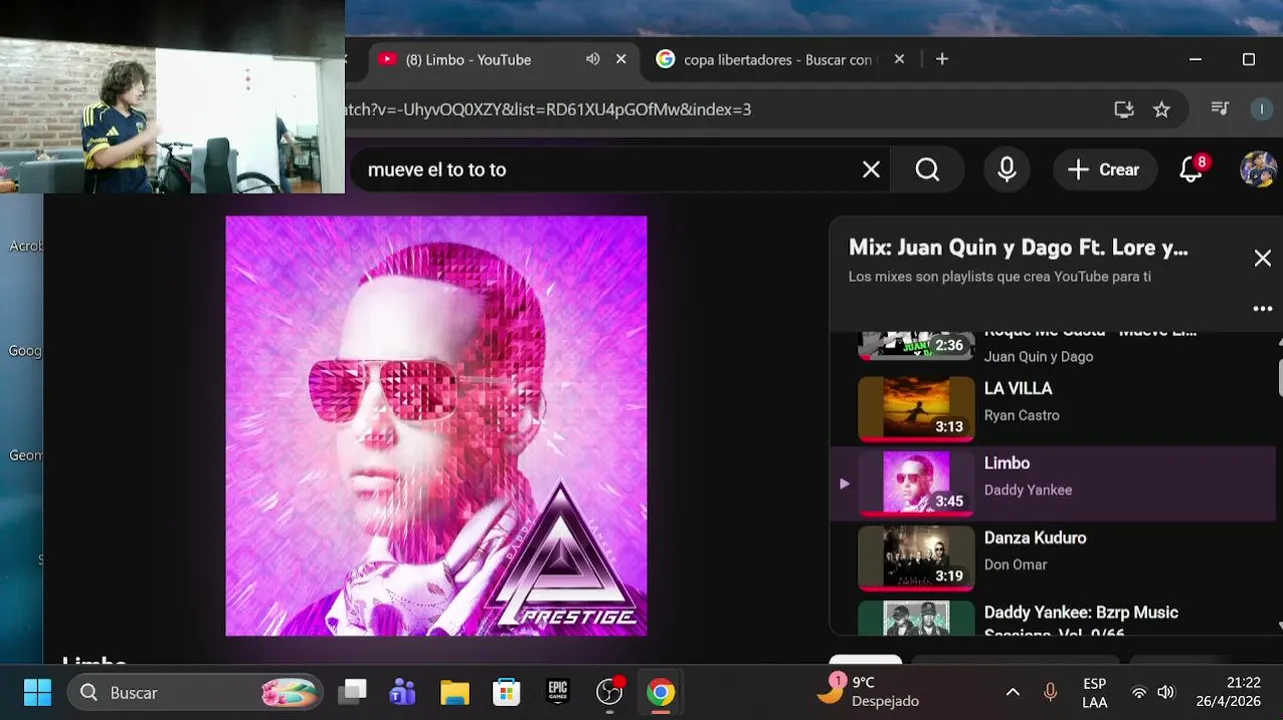Bookmark this page with the star icon
The image size is (1283, 720).
[1161, 109]
